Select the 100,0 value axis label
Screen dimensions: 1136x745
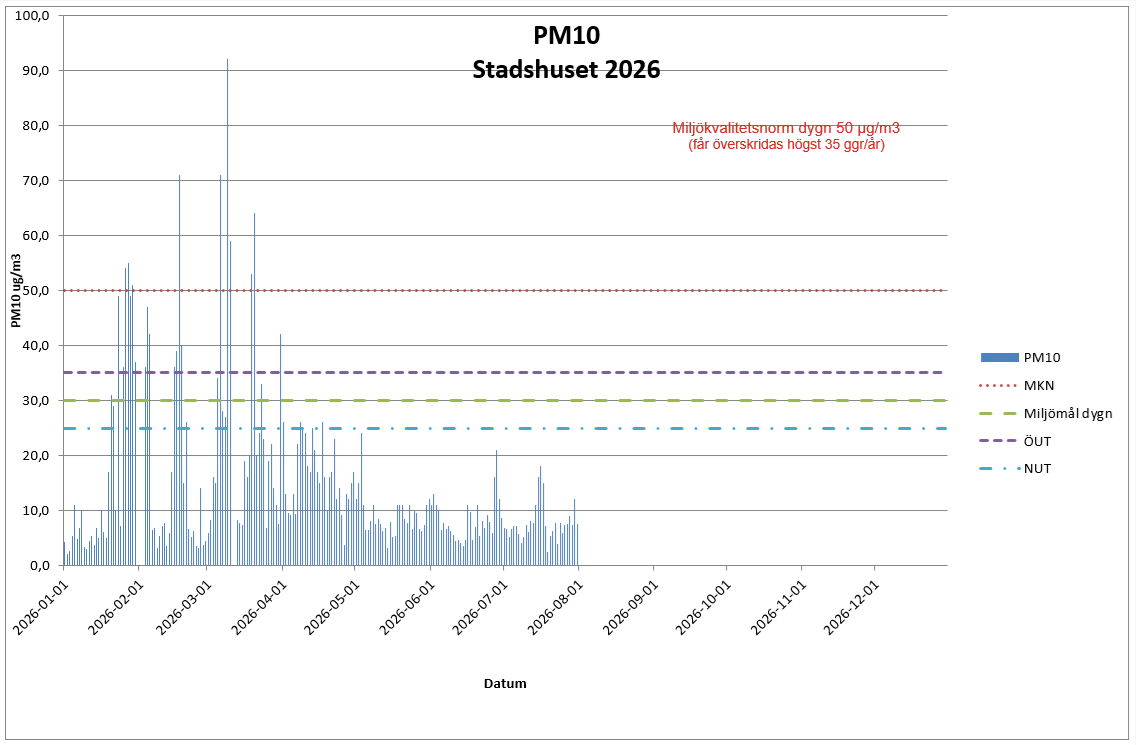[33, 15]
